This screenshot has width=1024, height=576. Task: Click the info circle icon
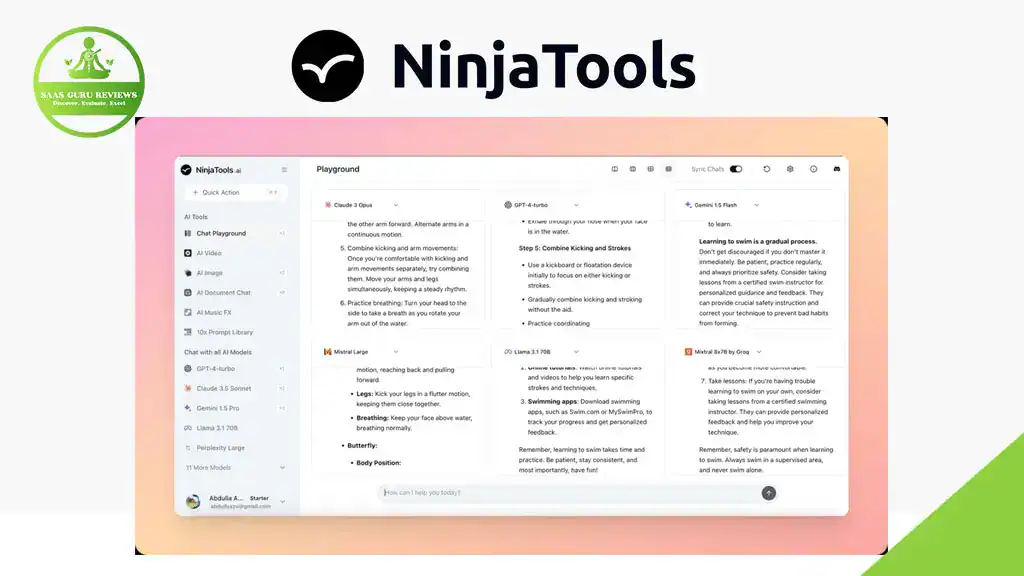coord(814,169)
